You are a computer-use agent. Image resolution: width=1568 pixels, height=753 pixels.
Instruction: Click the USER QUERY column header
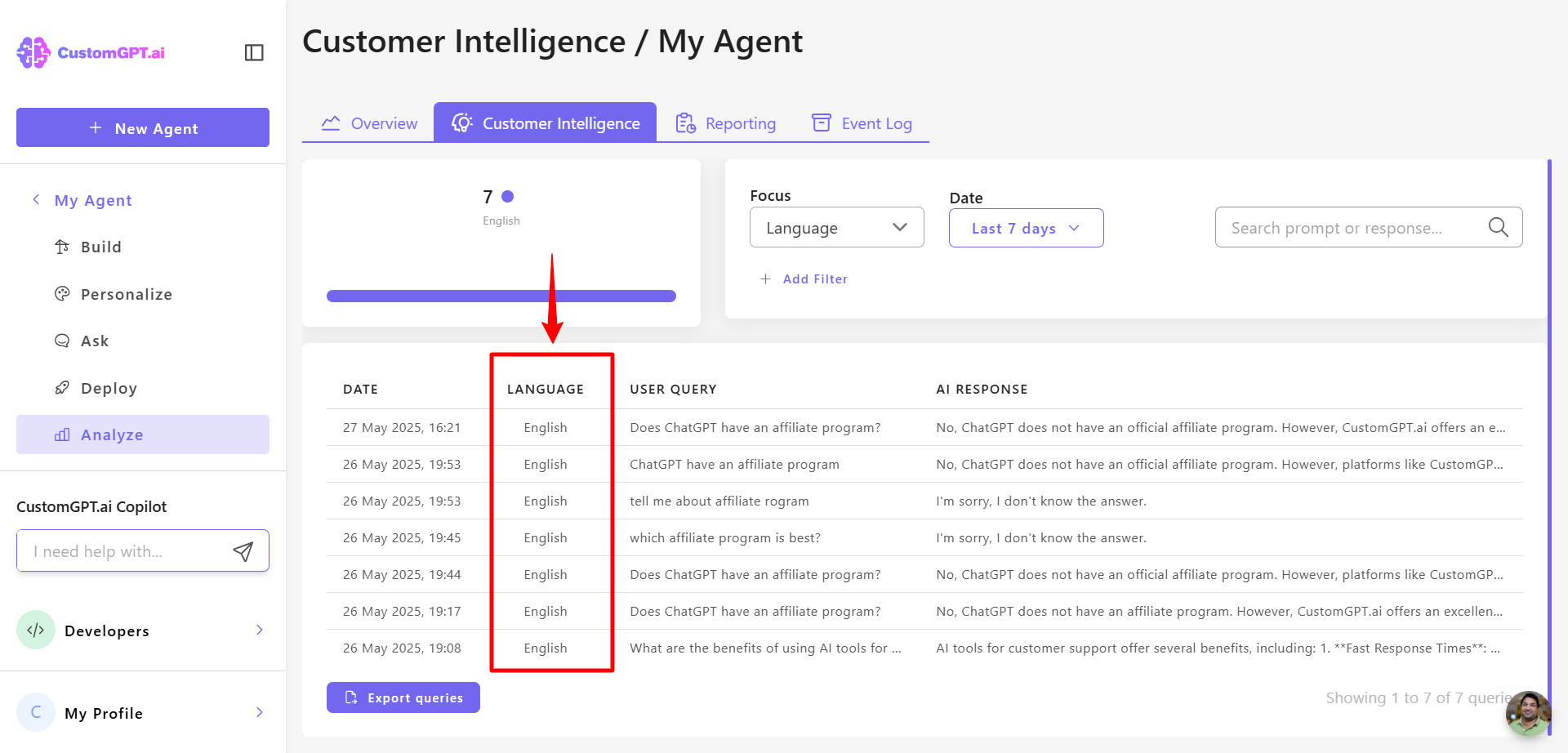673,389
